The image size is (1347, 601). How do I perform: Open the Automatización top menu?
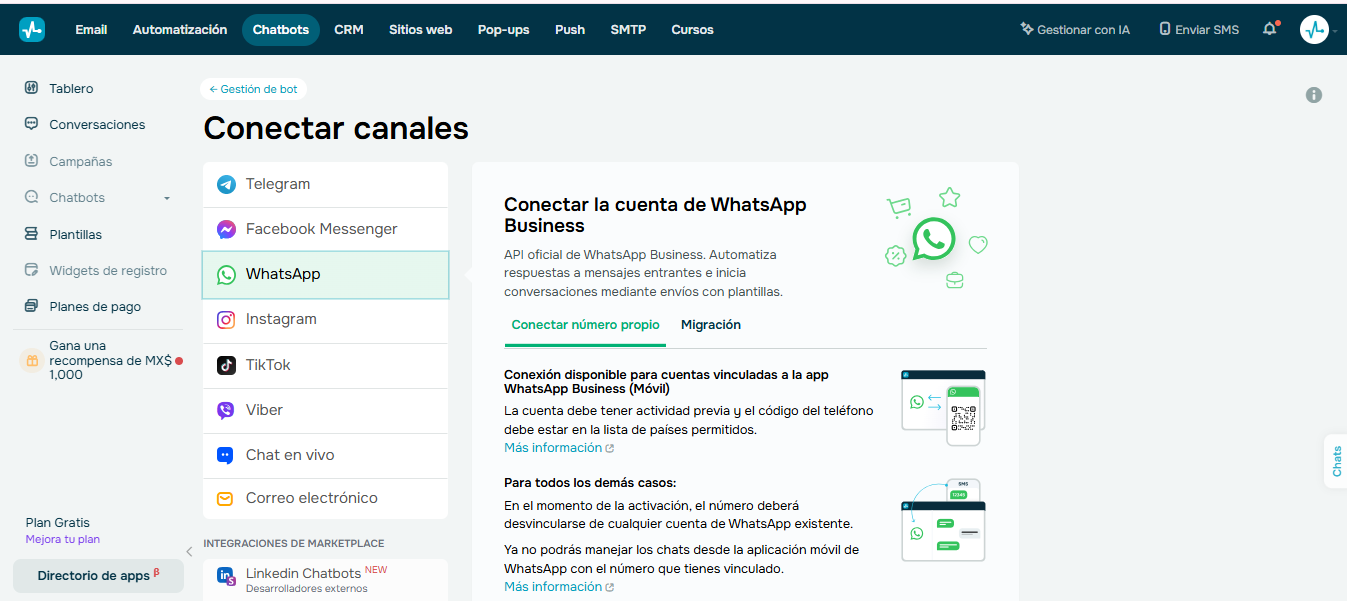(180, 29)
